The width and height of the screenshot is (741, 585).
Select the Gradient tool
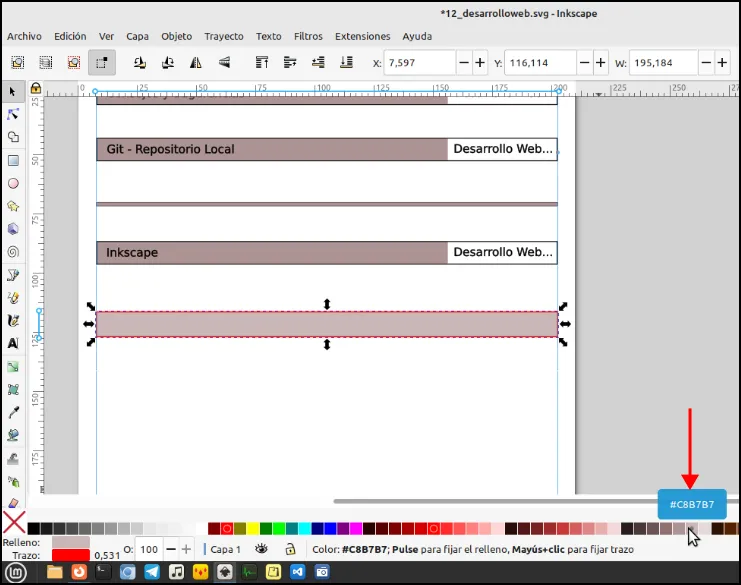click(13, 367)
